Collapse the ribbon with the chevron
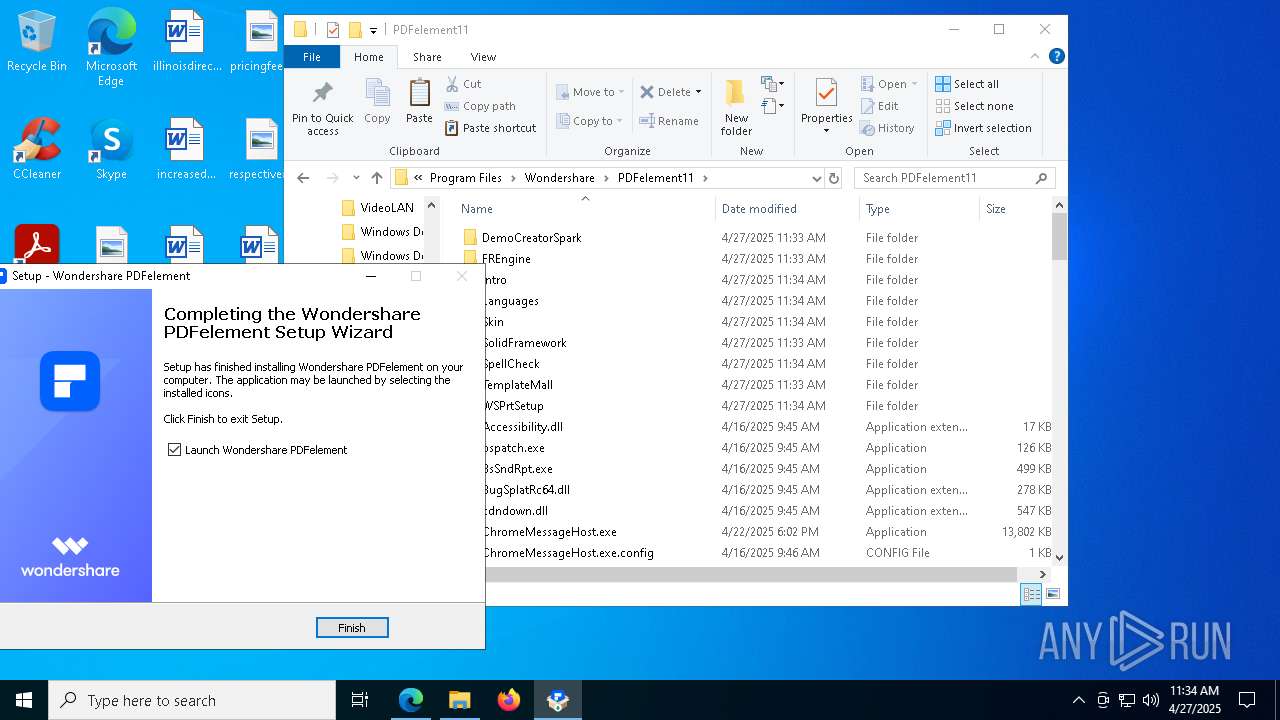1280x720 pixels. [1035, 57]
